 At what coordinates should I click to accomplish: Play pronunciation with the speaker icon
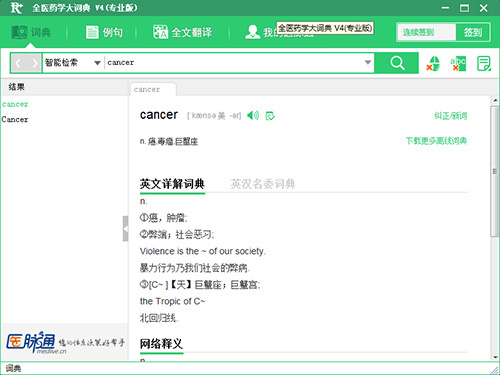pos(253,116)
